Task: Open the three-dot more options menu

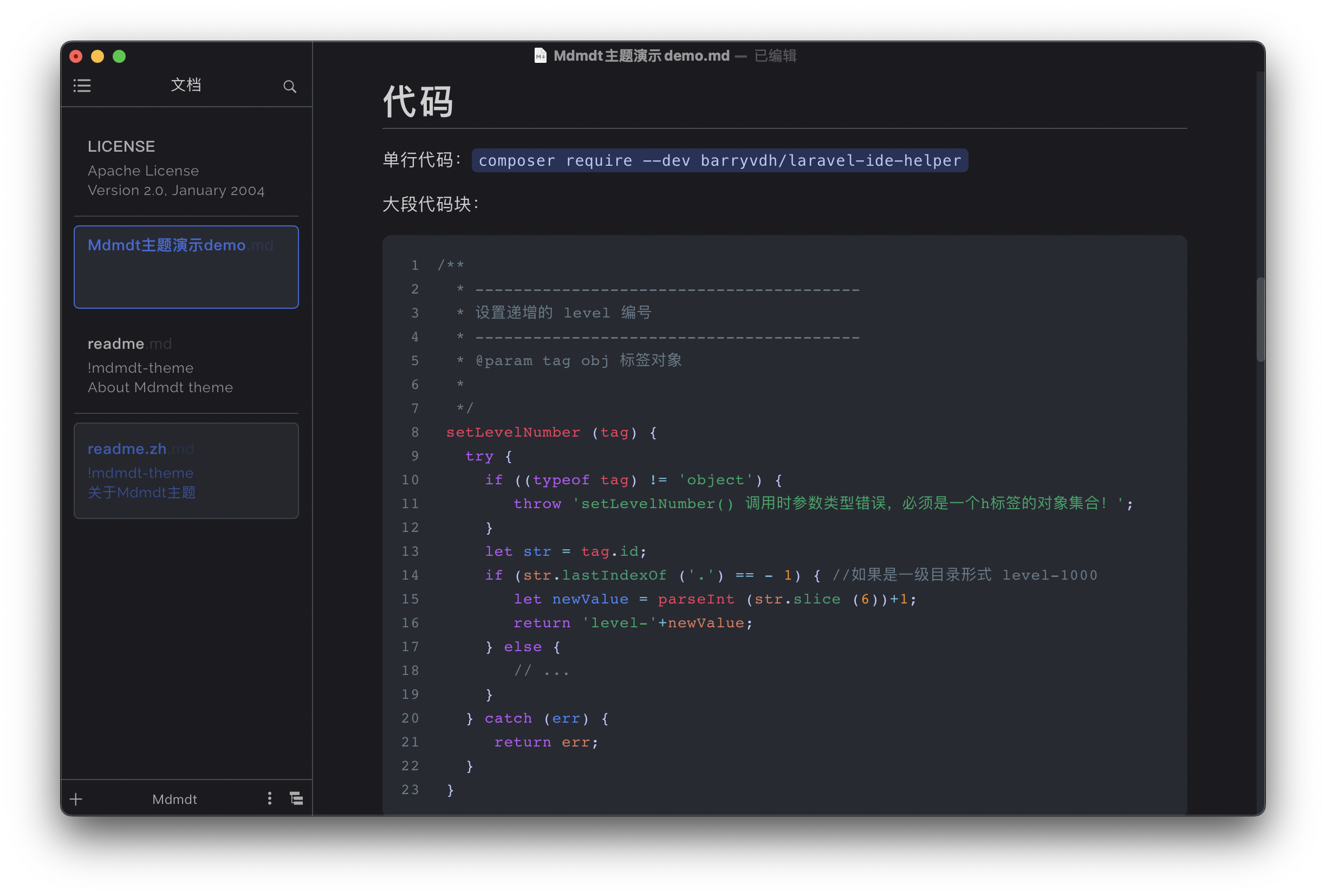Action: [270, 798]
